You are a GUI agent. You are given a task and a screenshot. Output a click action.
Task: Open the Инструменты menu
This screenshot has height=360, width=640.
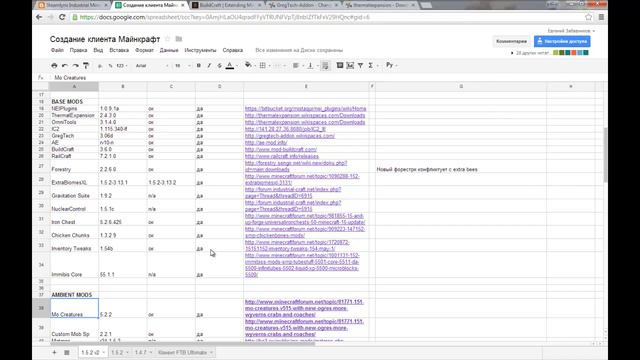pyautogui.click(x=200, y=50)
